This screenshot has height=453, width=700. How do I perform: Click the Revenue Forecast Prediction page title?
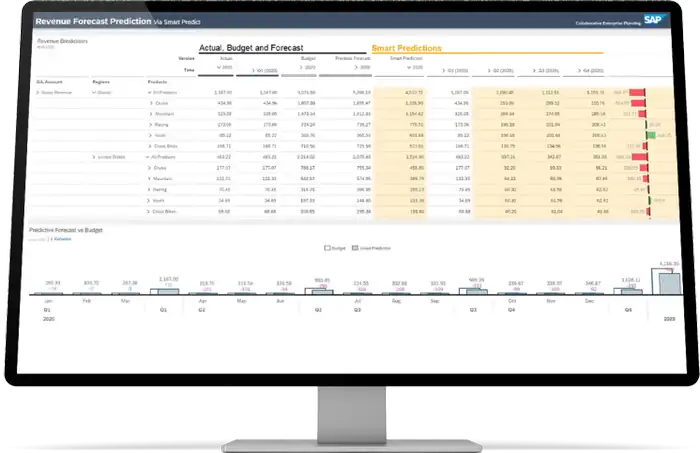pyautogui.click(x=90, y=20)
